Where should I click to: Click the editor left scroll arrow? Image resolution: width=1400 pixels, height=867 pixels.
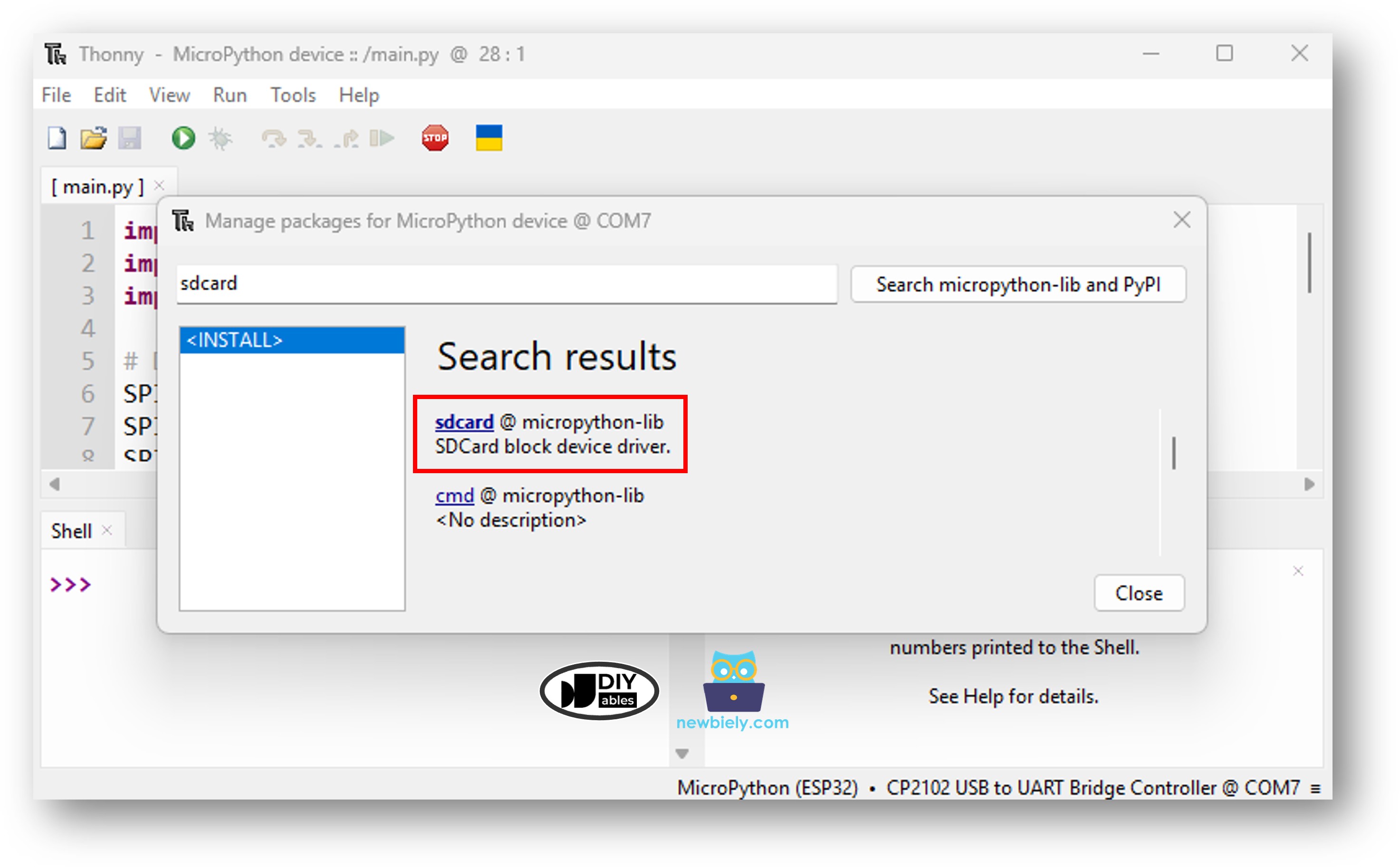pos(55,485)
